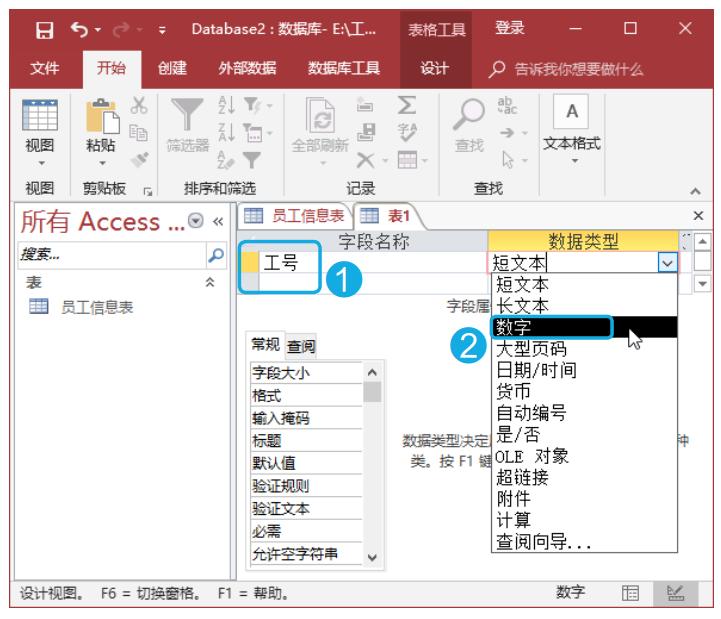The image size is (721, 619).
Task: Click the Save icon in title bar
Action: pyautogui.click(x=44, y=30)
